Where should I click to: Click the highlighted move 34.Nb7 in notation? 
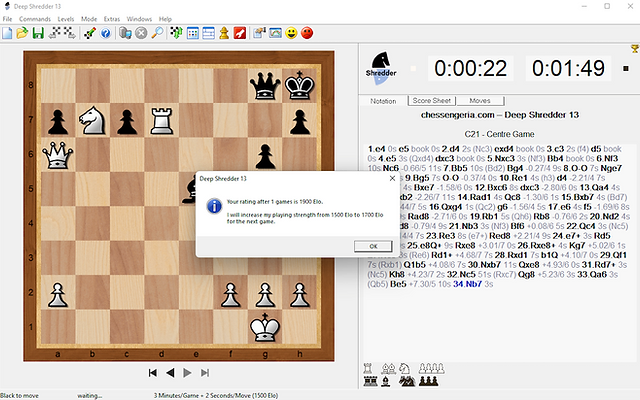[x=467, y=284]
